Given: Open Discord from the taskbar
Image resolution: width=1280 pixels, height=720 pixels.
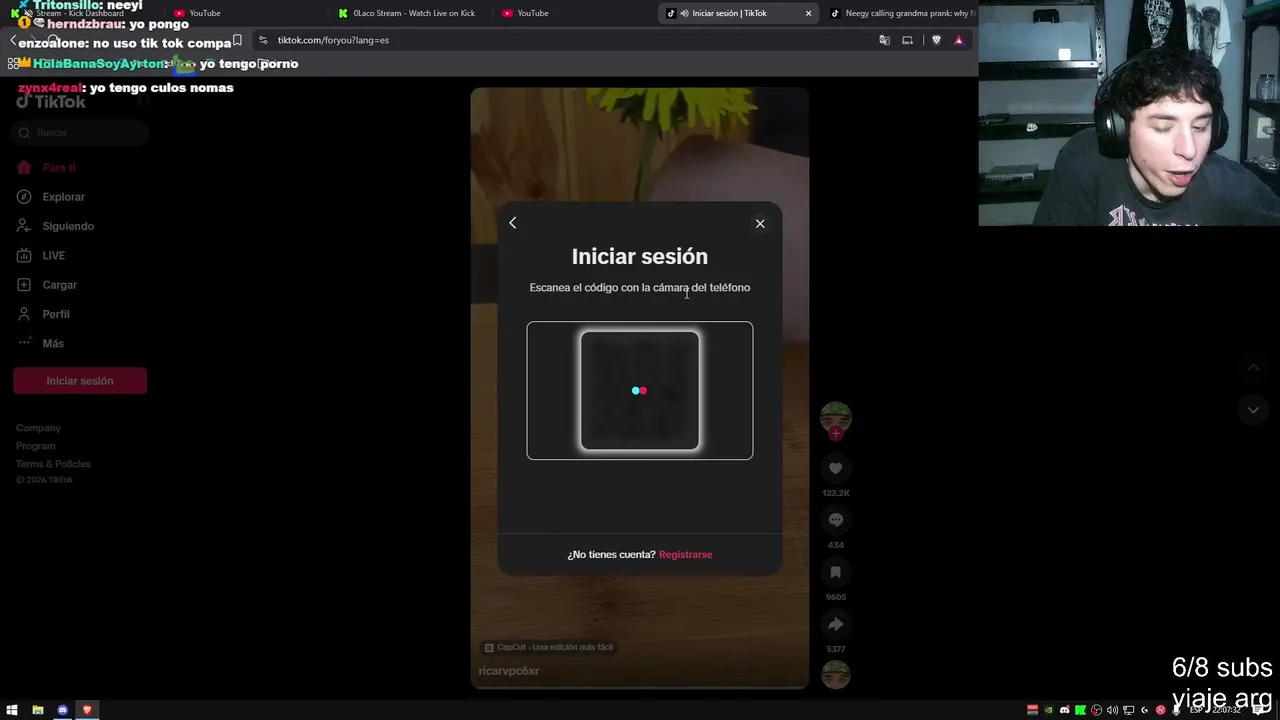Looking at the screenshot, I should (62, 710).
